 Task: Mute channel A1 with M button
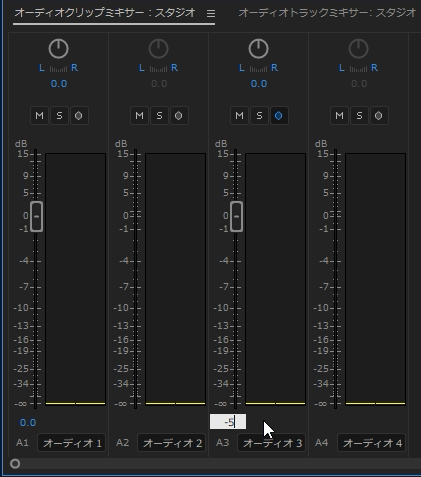click(39, 116)
